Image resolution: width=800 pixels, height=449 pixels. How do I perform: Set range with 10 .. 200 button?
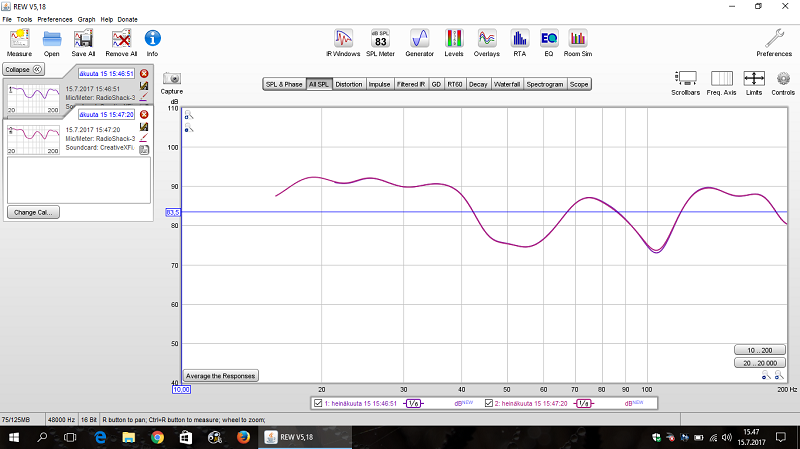pyautogui.click(x=760, y=350)
